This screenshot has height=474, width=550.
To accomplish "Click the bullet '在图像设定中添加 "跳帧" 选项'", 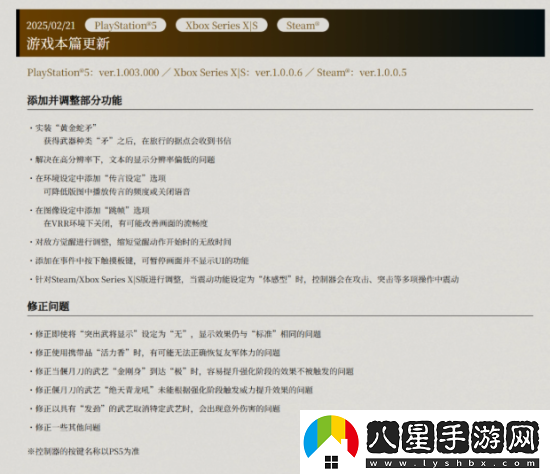I will (89, 210).
